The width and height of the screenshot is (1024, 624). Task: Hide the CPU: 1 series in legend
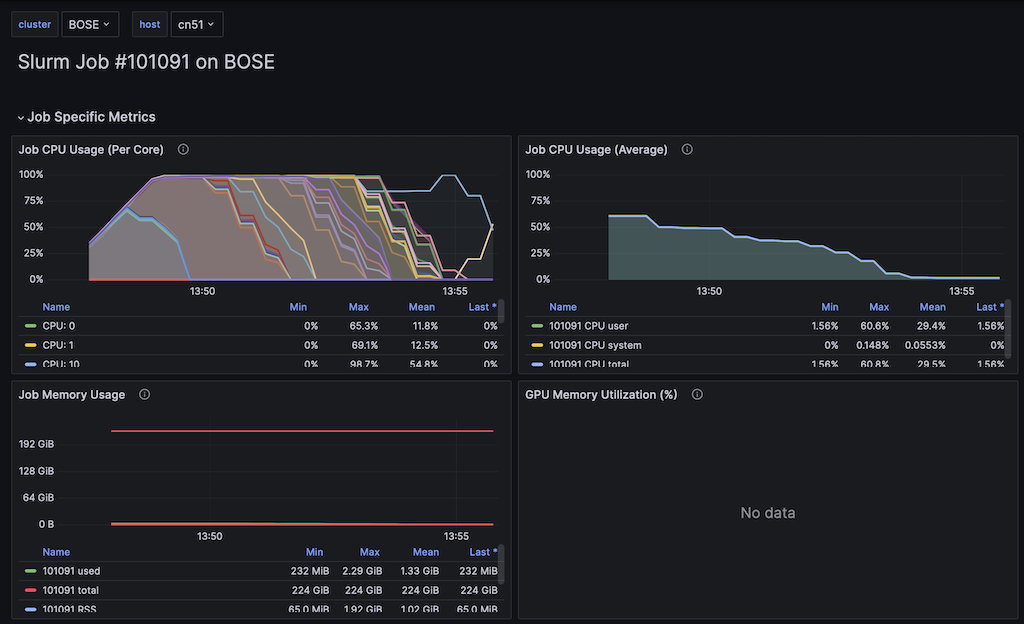[x=56, y=345]
